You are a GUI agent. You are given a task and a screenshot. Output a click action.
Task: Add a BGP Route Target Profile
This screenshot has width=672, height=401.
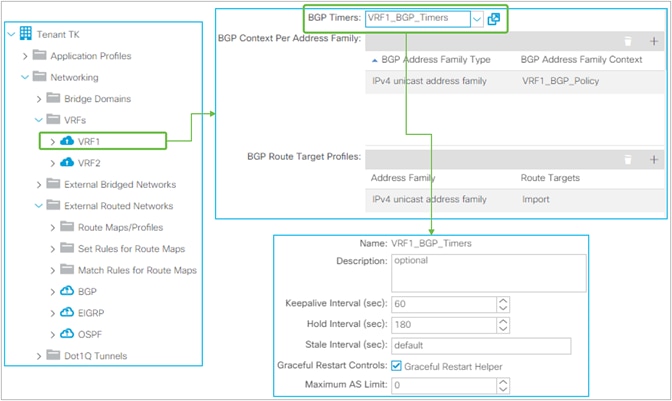pos(654,160)
